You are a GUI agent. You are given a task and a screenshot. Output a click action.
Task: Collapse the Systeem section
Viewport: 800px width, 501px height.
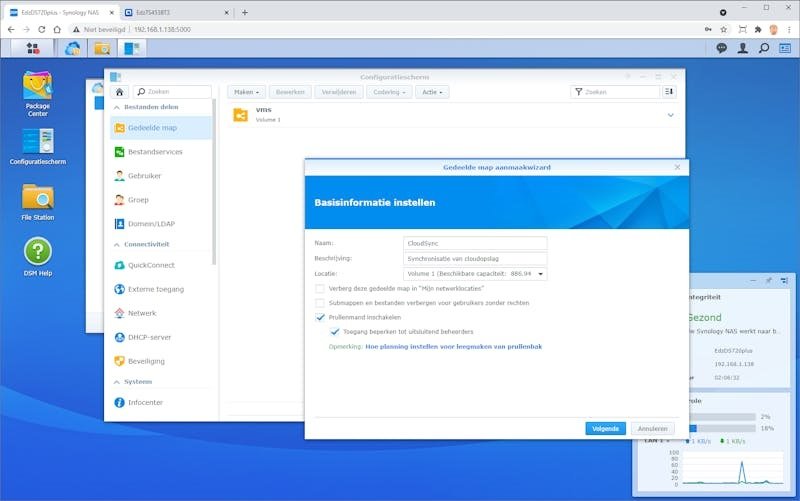(117, 382)
